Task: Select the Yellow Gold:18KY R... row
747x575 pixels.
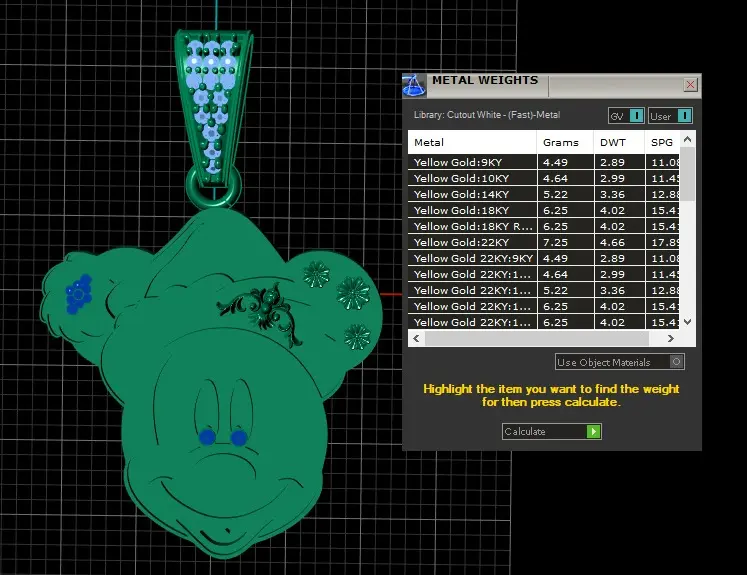Action: pos(544,226)
